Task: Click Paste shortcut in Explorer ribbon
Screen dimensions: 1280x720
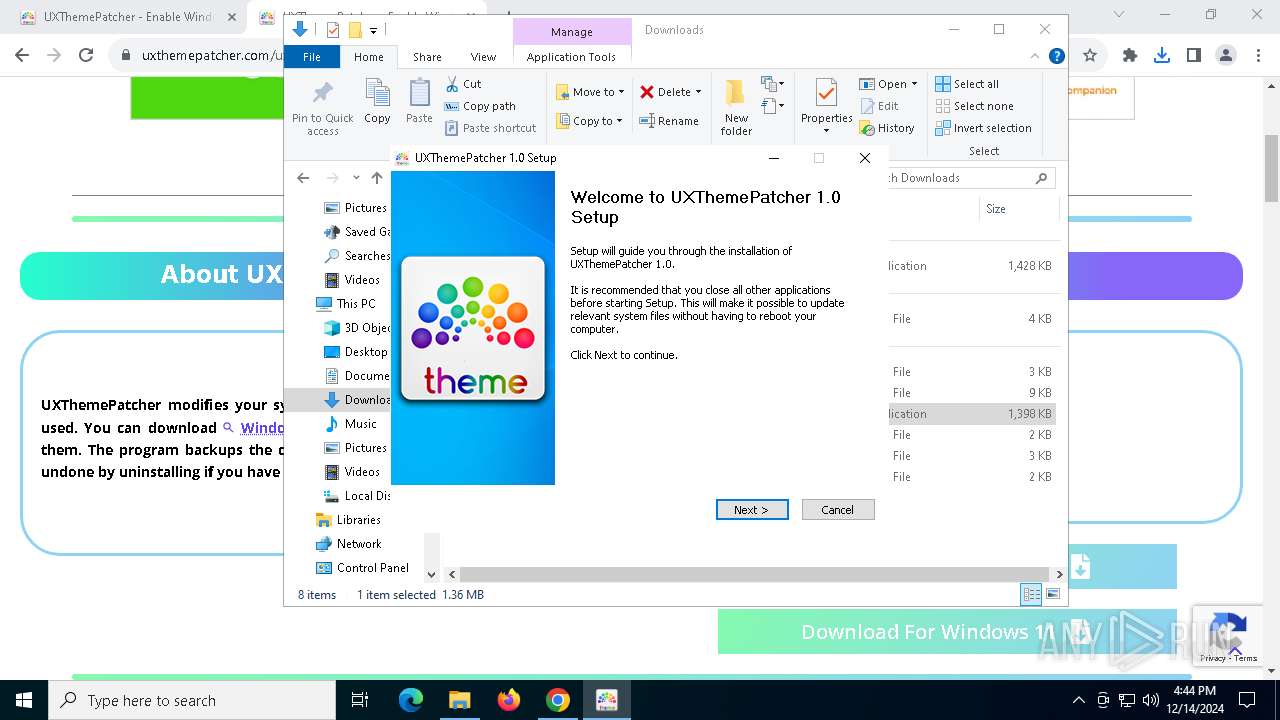Action: (490, 128)
